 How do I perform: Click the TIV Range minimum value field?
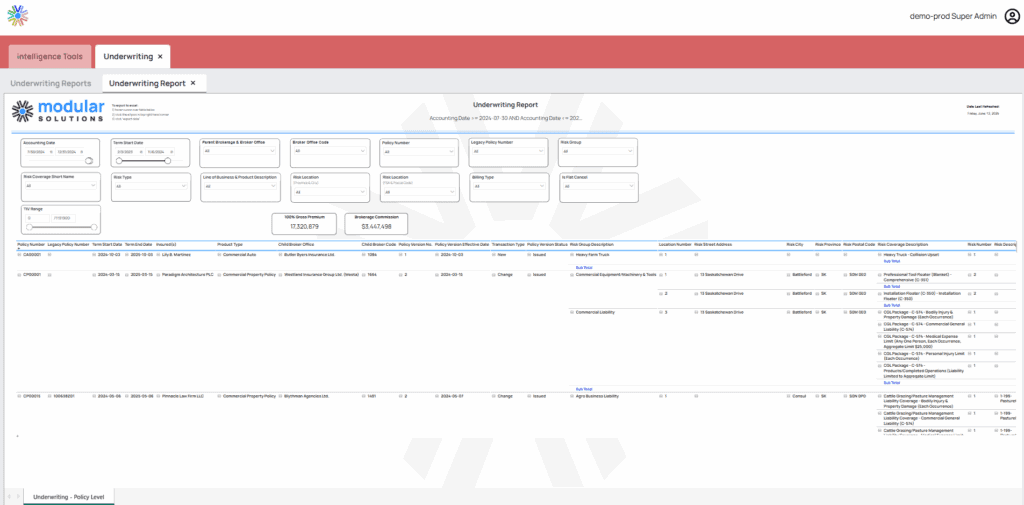click(x=37, y=218)
